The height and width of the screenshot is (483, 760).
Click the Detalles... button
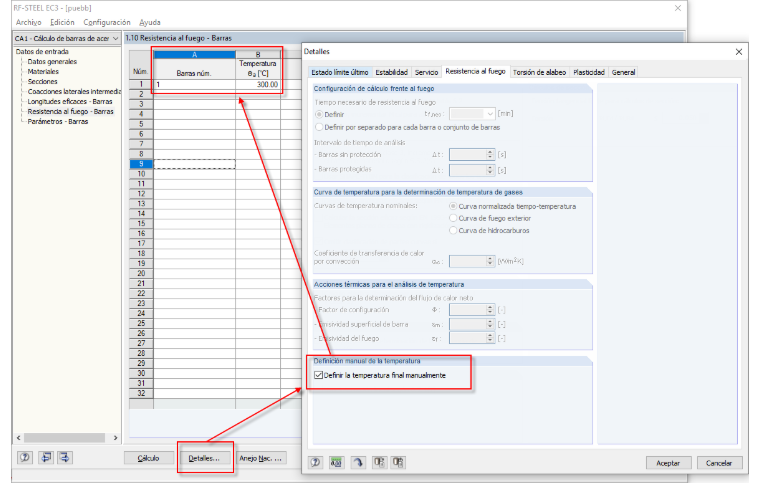pos(204,458)
